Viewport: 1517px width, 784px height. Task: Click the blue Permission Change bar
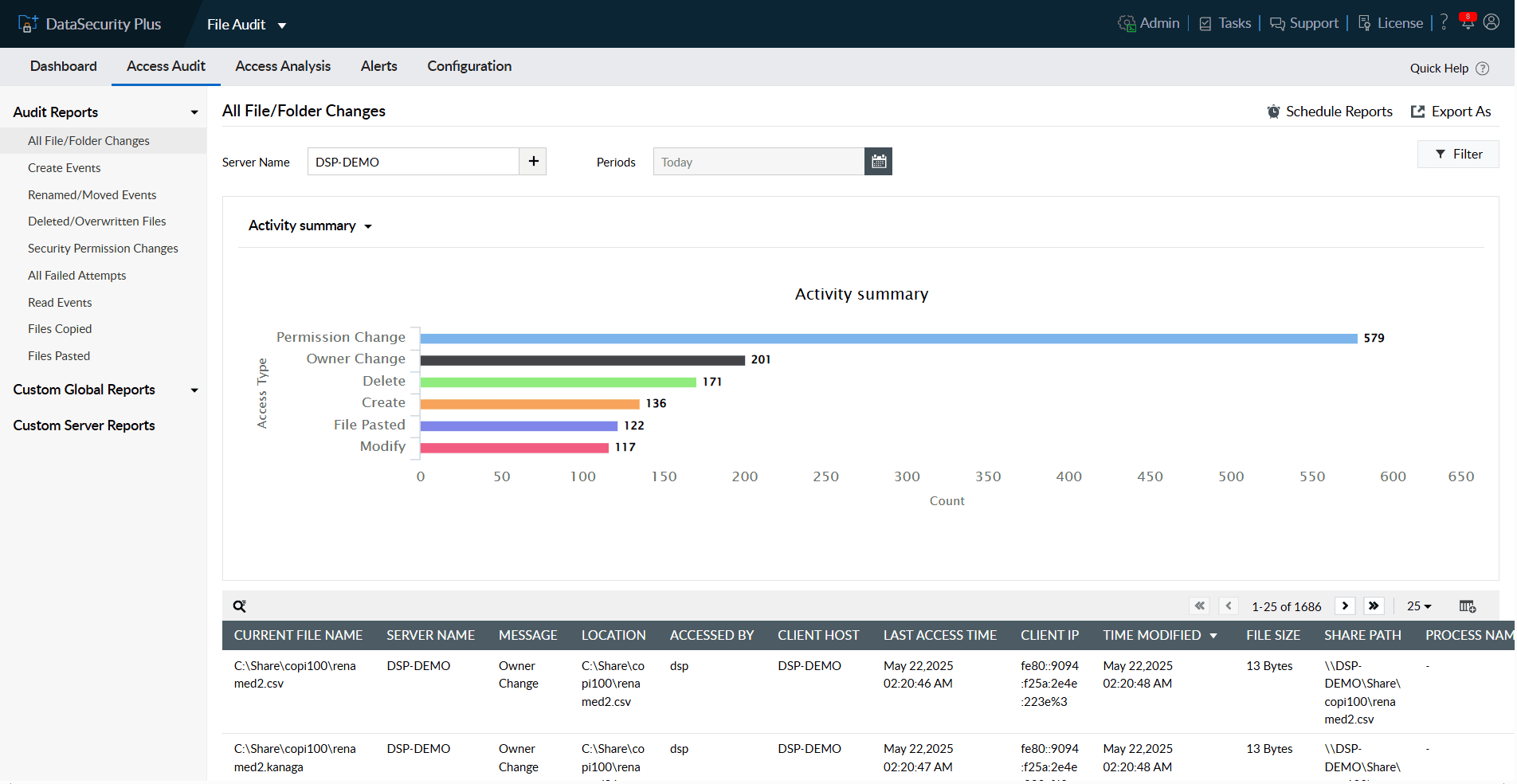click(x=888, y=339)
